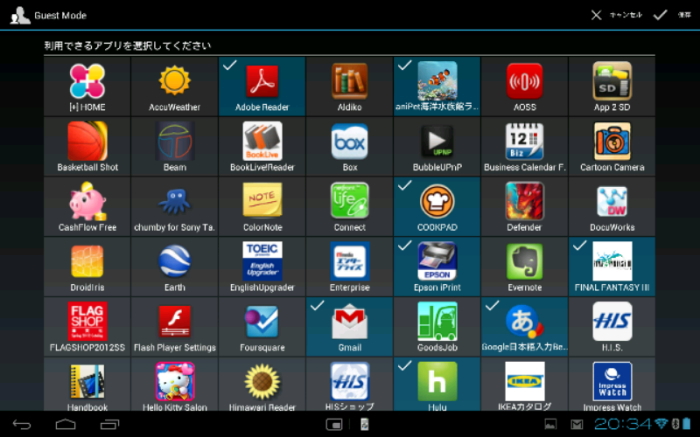
Task: Choose the Box app icon
Action: [349, 141]
